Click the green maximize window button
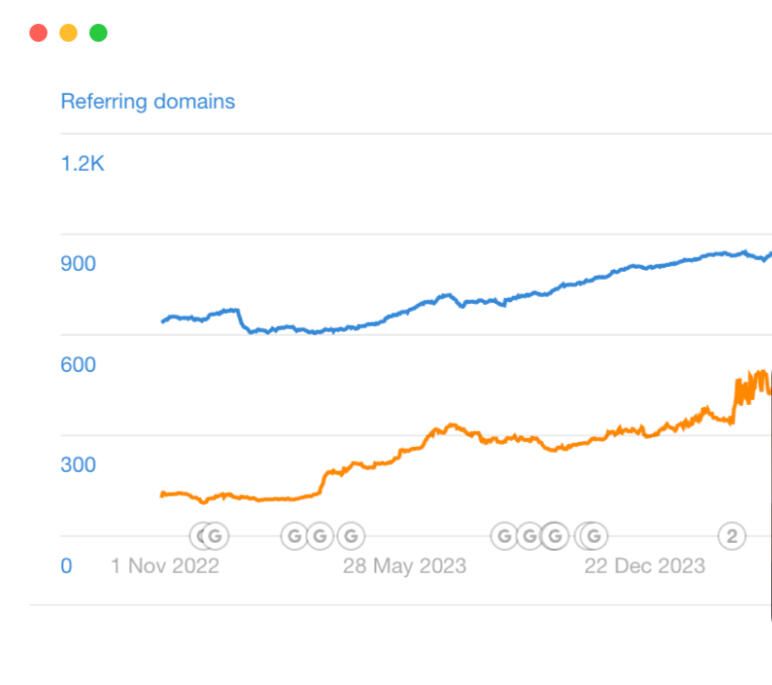This screenshot has width=772, height=685. [98, 33]
